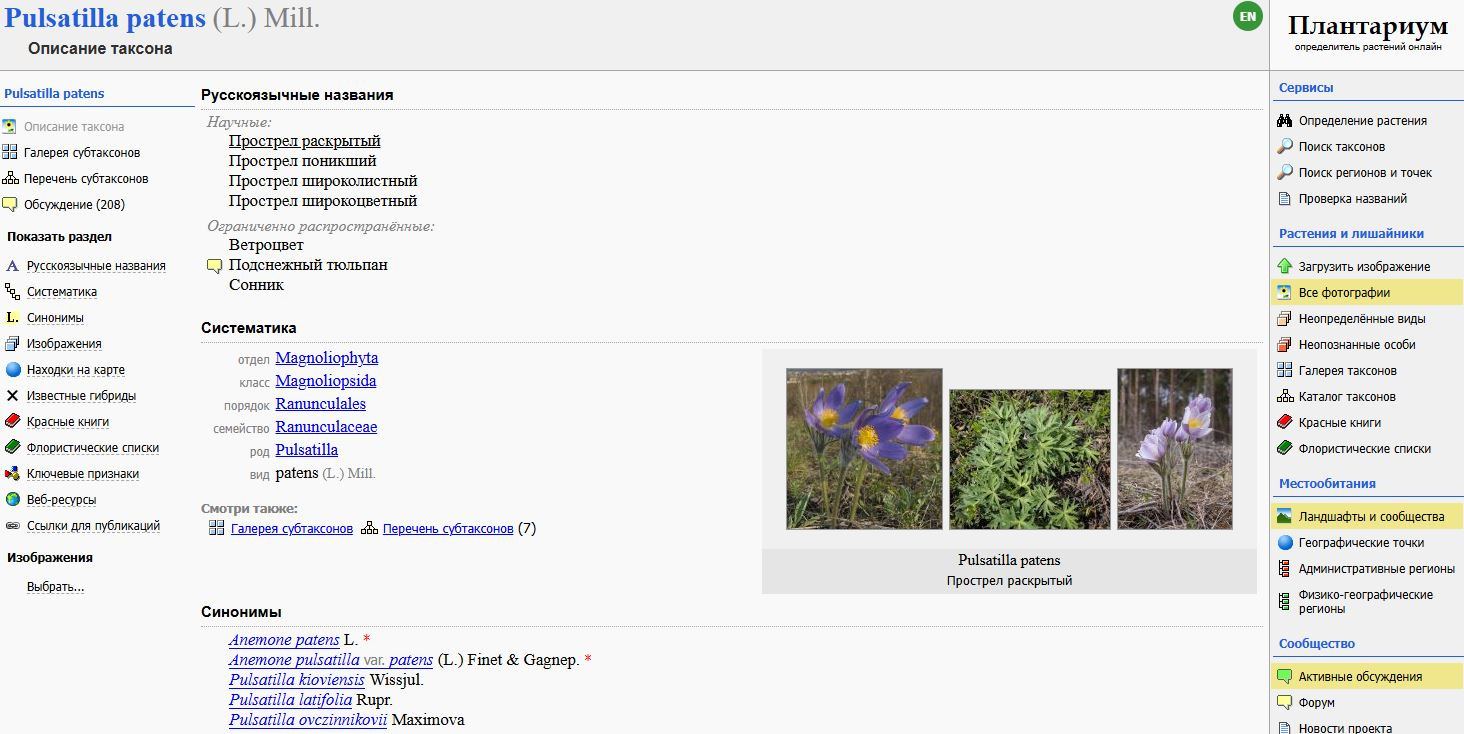Open Активные обсуждения in community section

pyautogui.click(x=1360, y=677)
